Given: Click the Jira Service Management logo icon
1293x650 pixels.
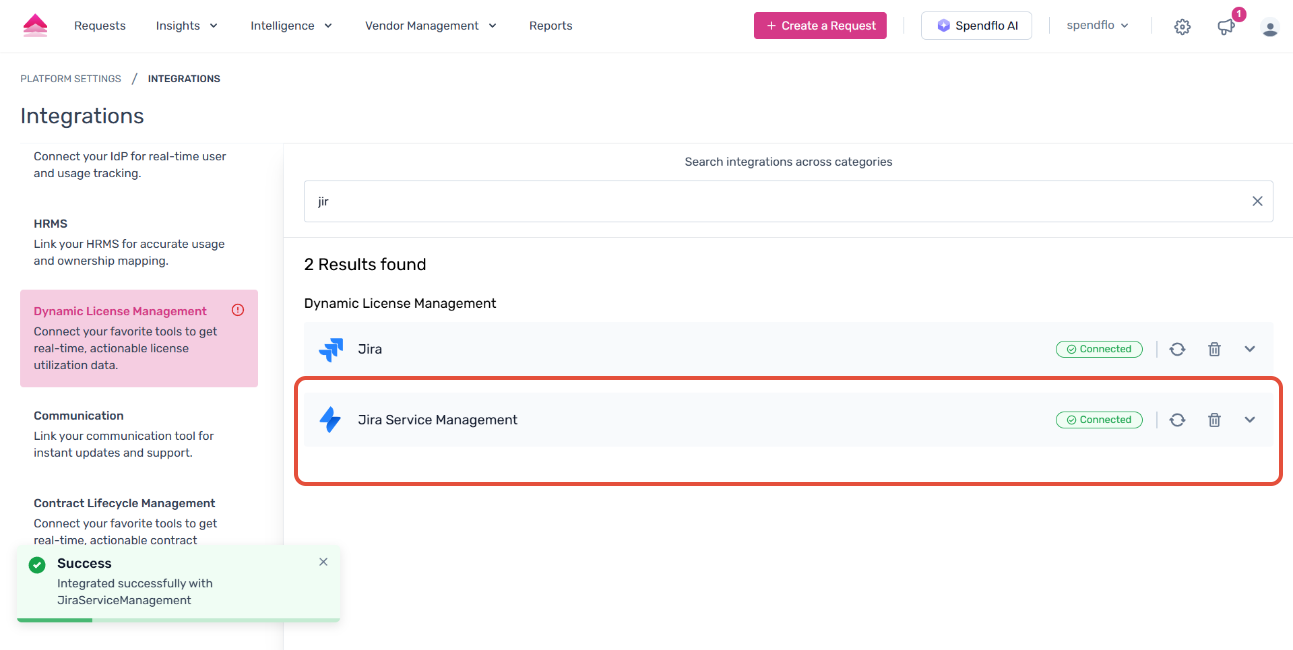Looking at the screenshot, I should [x=330, y=420].
